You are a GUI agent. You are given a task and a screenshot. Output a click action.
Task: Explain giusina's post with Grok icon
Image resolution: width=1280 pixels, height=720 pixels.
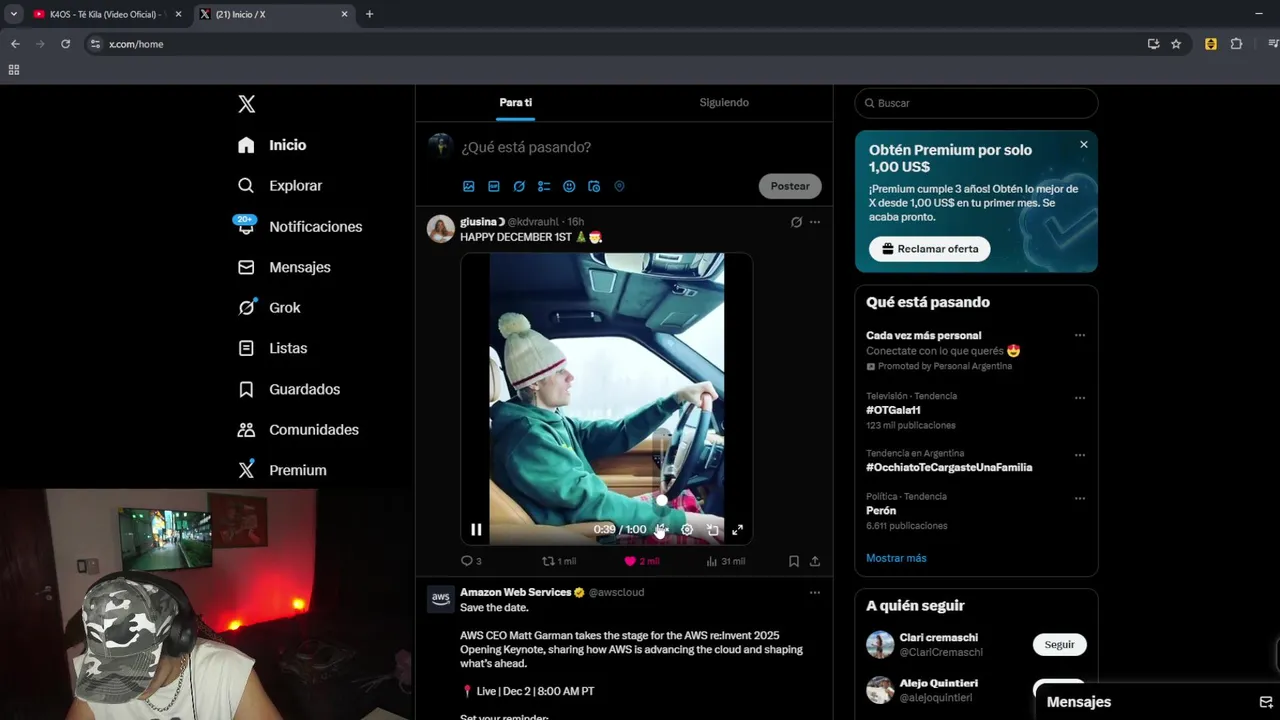[796, 222]
